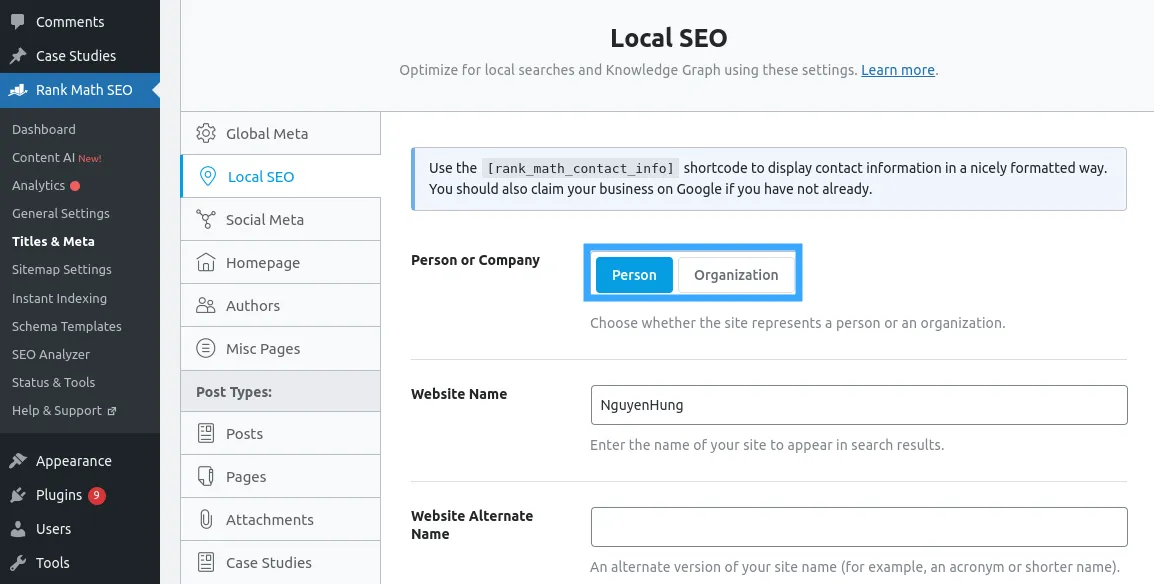The width and height of the screenshot is (1154, 584).
Task: Open General Settings submenu item
Action: coord(60,213)
